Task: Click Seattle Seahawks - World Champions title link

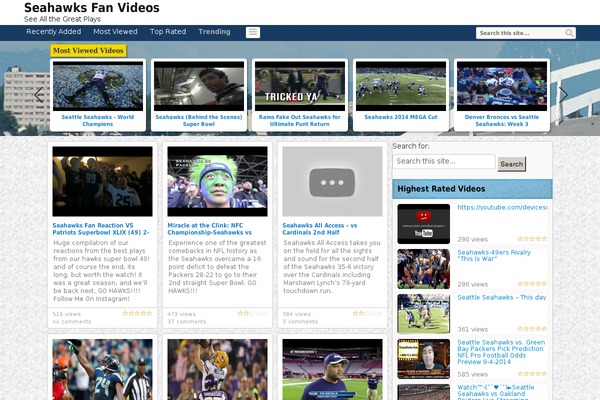Action: 98,121
